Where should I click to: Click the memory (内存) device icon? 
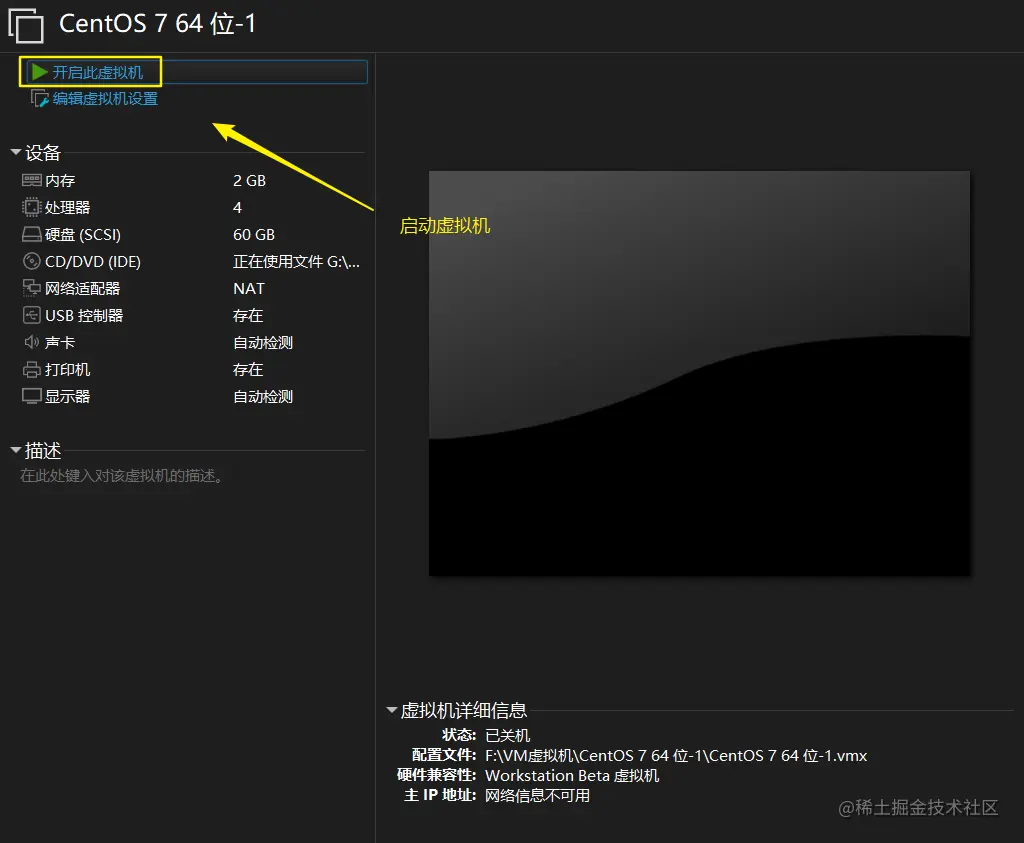click(x=31, y=180)
